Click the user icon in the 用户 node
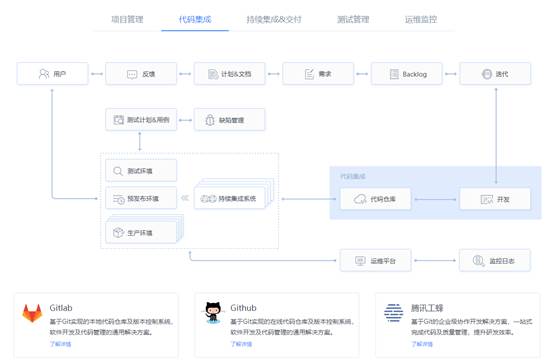Image resolution: width=554 pixels, height=363 pixels. tap(44, 74)
